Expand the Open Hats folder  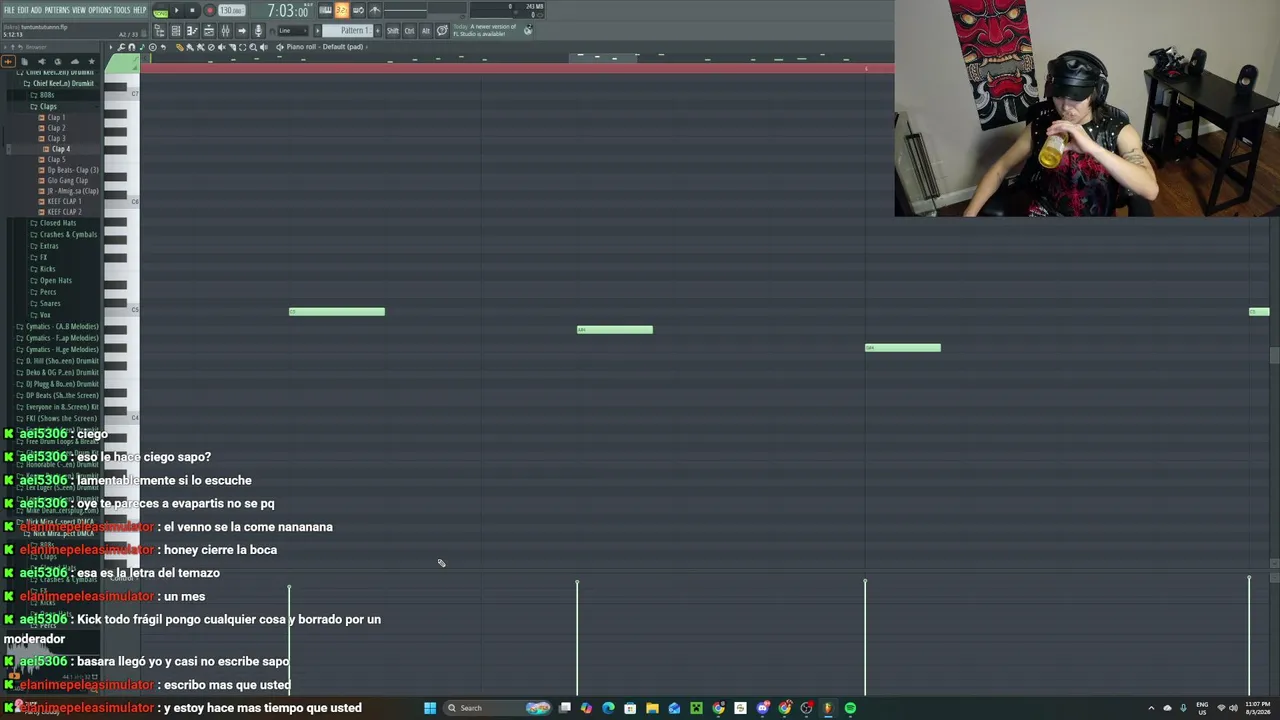[55, 280]
